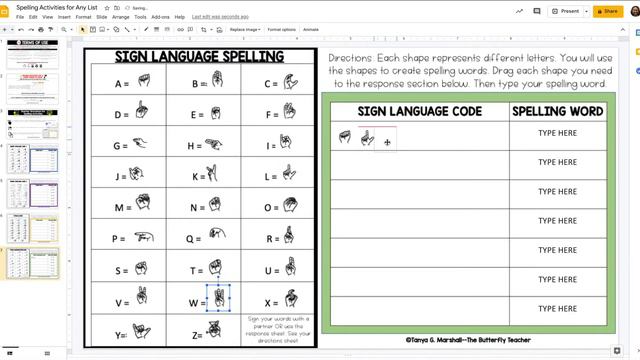
Task: Open the activity dashboard trend icon
Action: (519, 11)
